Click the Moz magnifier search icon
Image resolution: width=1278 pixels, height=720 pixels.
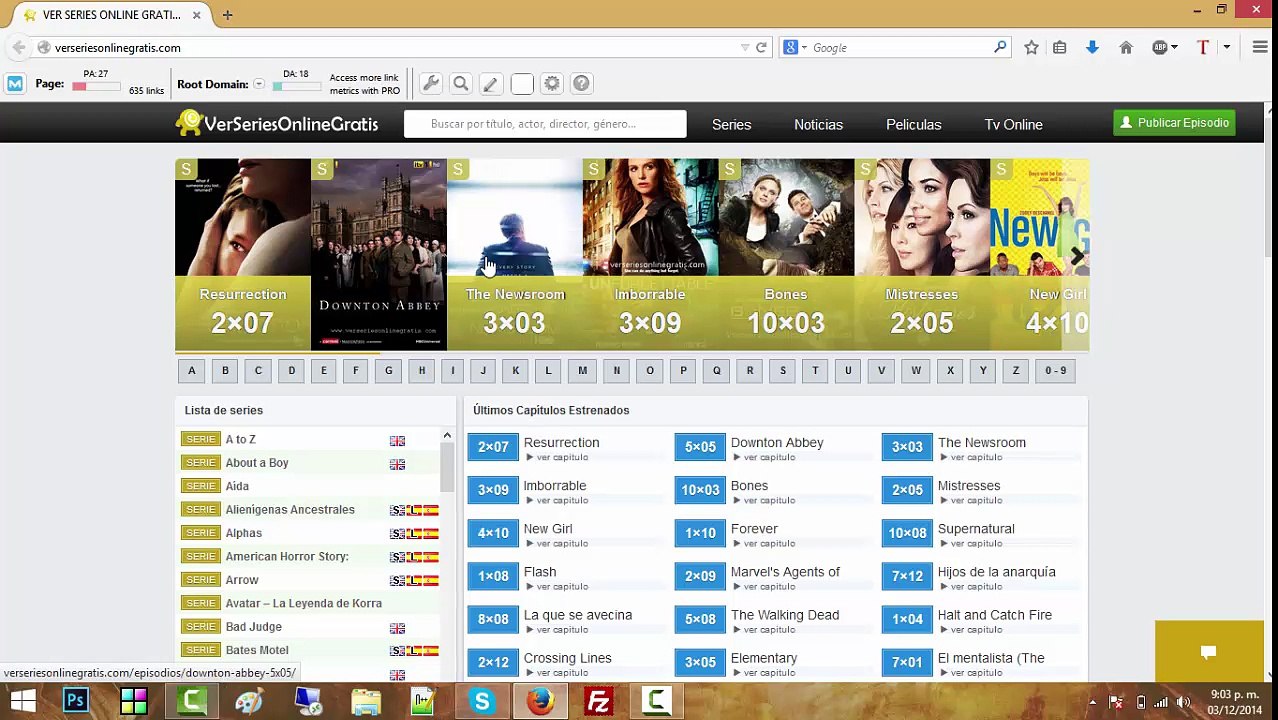(x=461, y=84)
